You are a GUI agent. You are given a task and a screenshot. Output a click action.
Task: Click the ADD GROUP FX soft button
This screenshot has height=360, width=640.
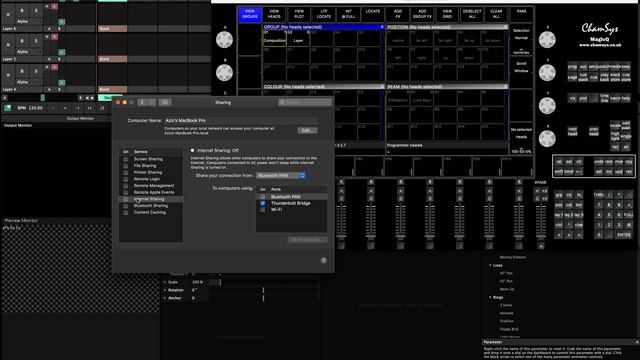422,14
